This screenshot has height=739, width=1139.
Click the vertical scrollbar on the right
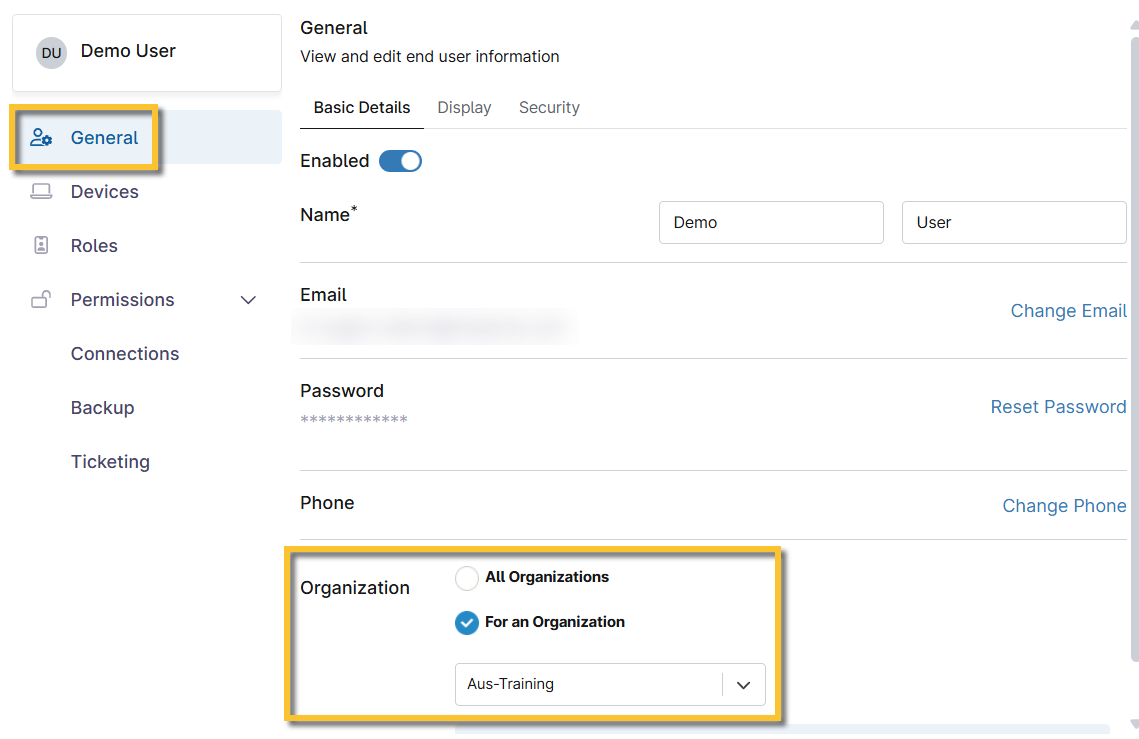tap(1133, 350)
